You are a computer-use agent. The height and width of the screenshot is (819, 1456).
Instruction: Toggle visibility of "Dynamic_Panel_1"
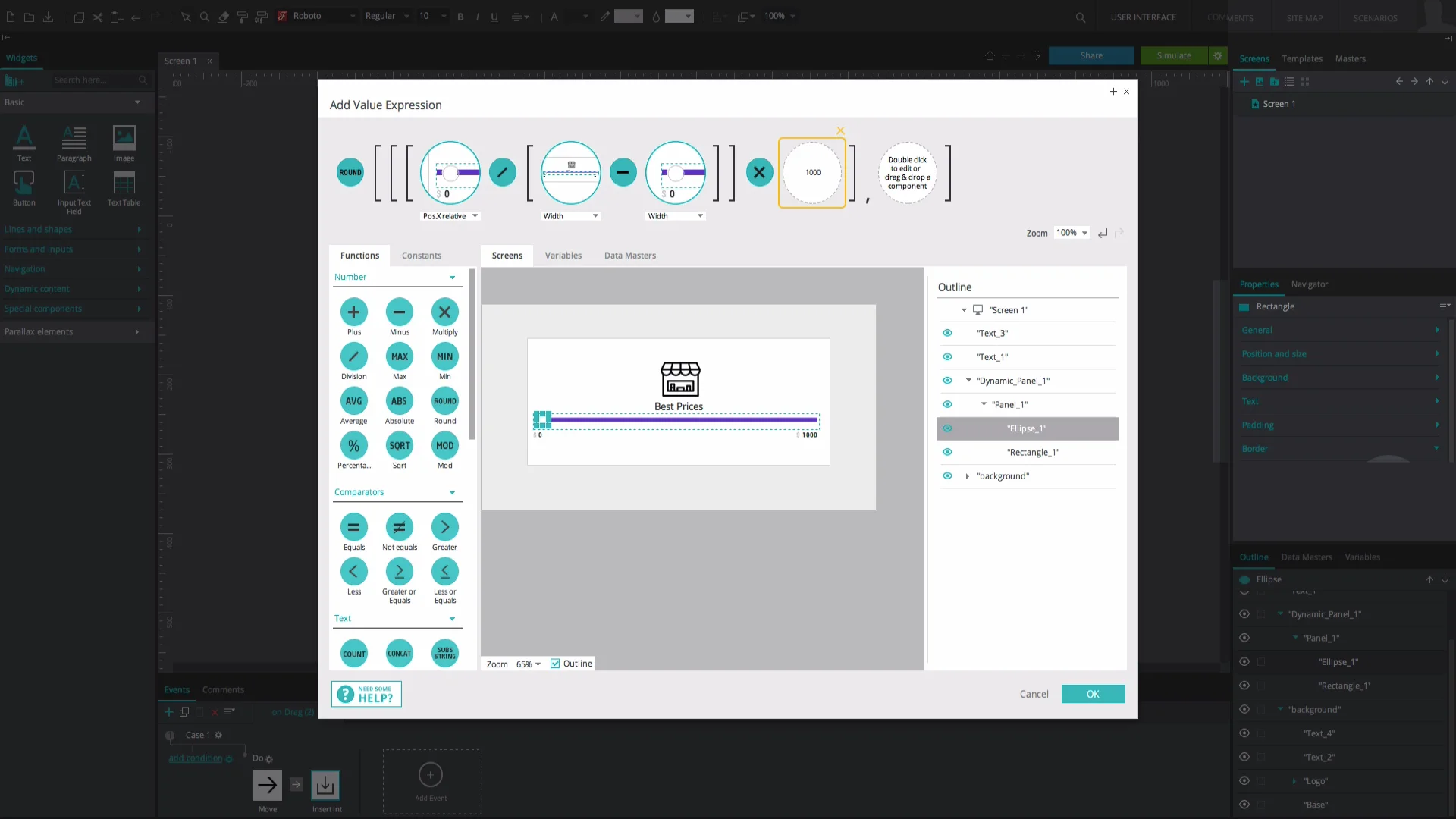947,381
